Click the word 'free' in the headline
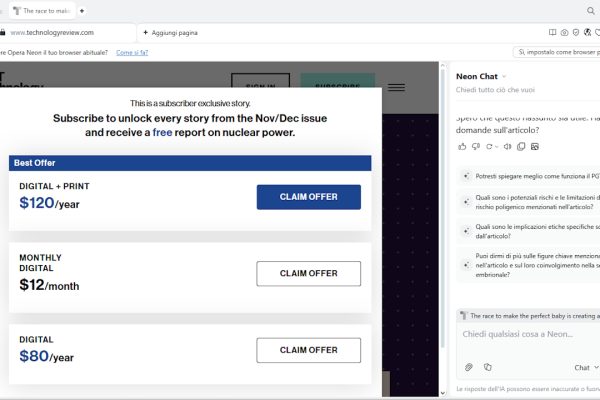Image resolution: width=600 pixels, height=400 pixels. (162, 132)
